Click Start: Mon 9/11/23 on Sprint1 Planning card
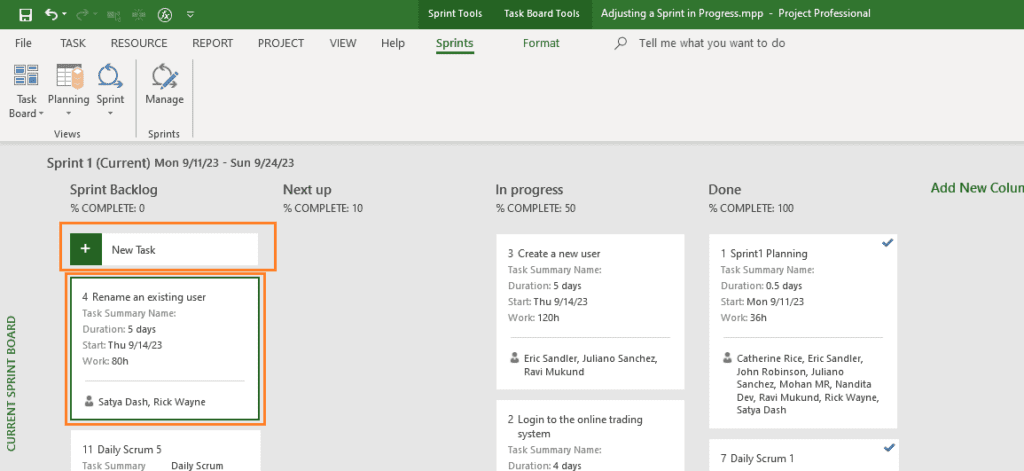 click(762, 302)
